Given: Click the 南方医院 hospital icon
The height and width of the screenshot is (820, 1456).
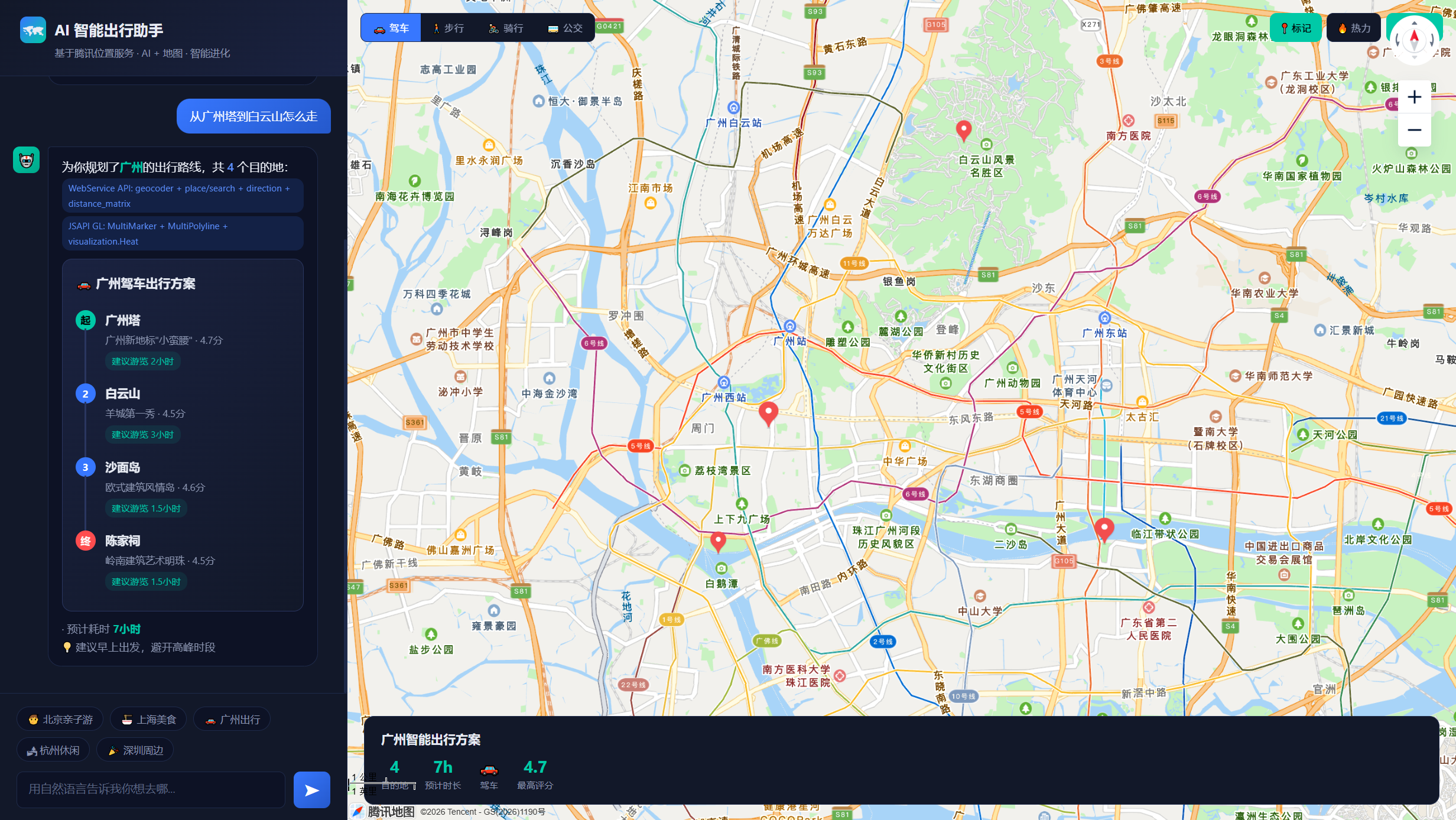Looking at the screenshot, I should (1128, 121).
